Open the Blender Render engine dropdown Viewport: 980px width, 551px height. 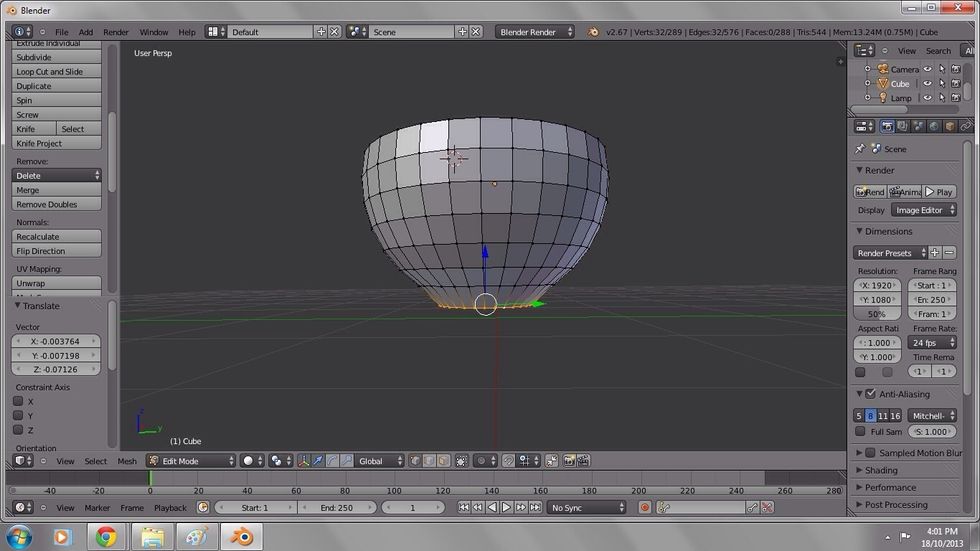(x=535, y=32)
